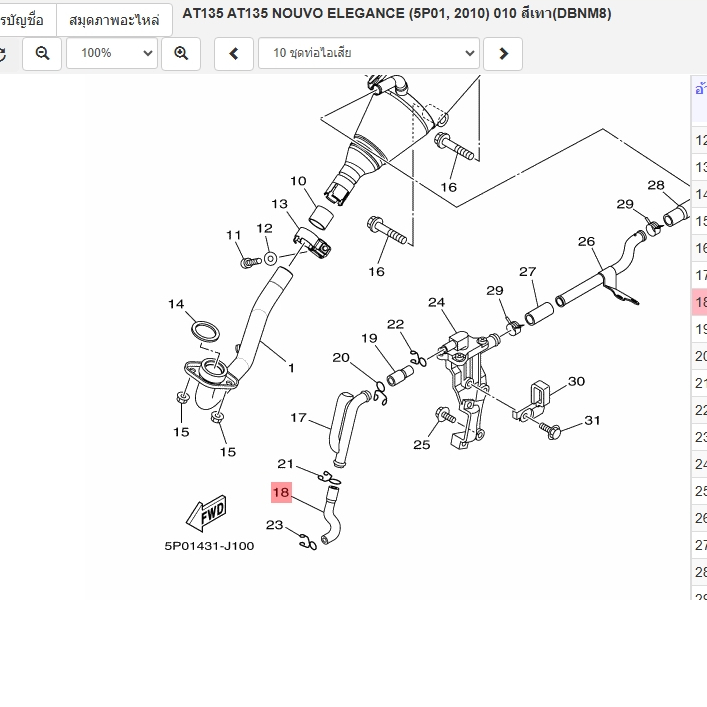Select highlighted part number 18 in diagram

[280, 492]
